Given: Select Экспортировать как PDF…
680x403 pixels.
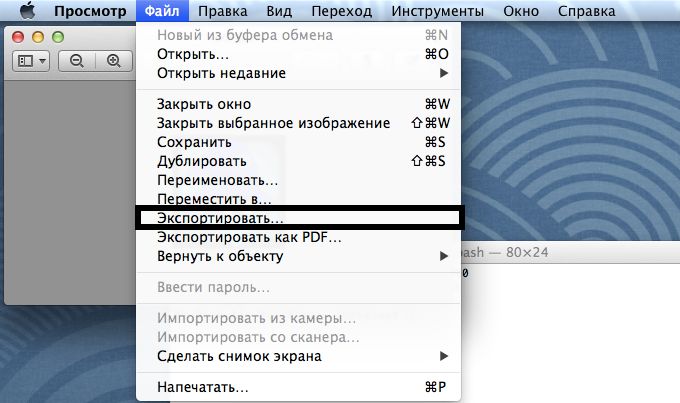Looking at the screenshot, I should tap(249, 237).
